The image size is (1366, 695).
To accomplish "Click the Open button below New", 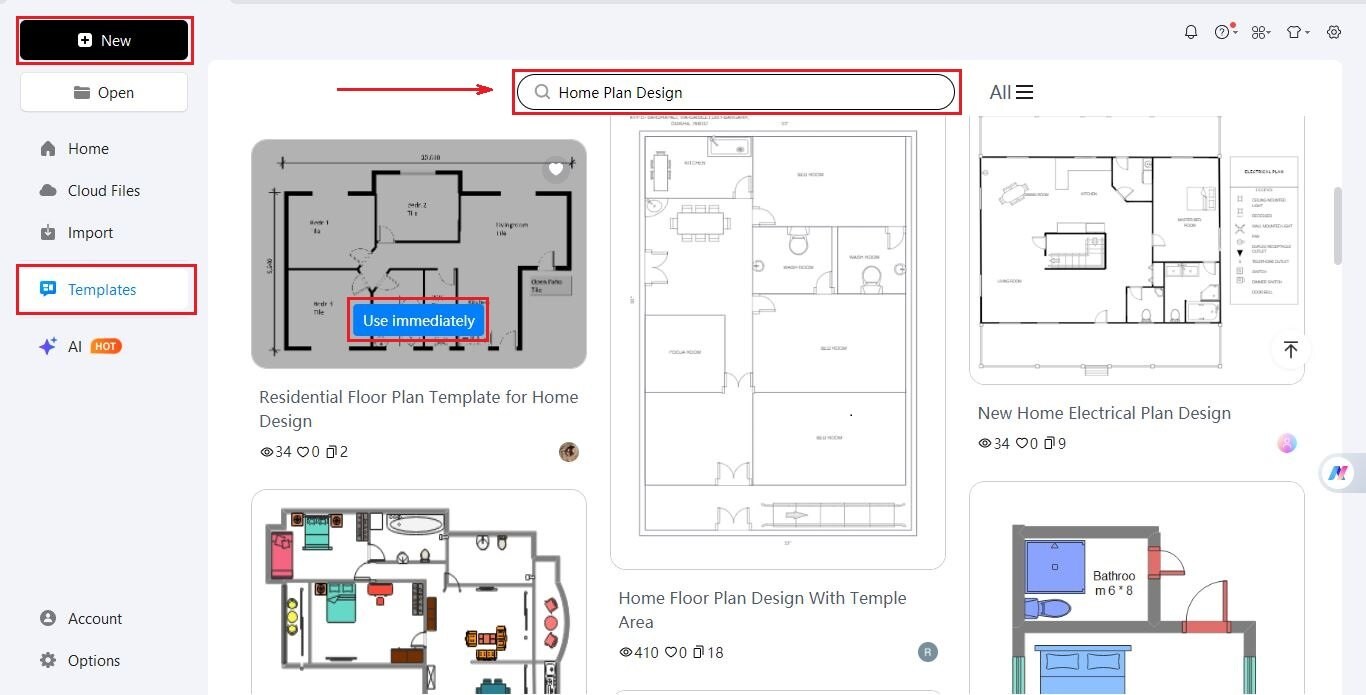I will 103,91.
